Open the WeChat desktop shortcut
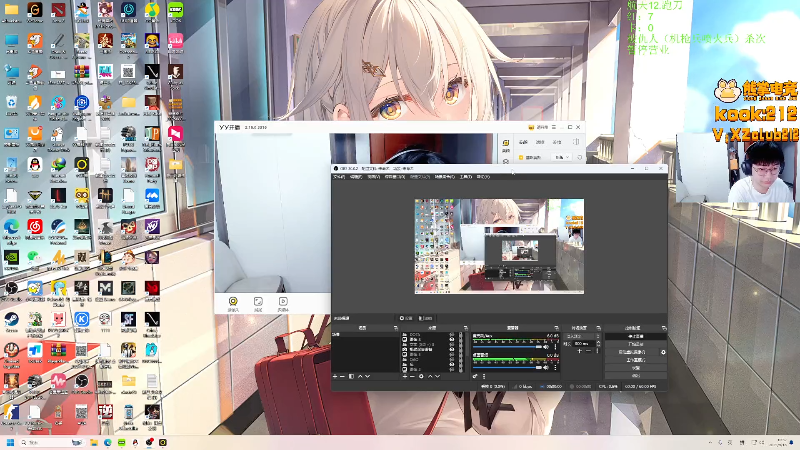Viewport: 800px width, 450px height. [35, 257]
